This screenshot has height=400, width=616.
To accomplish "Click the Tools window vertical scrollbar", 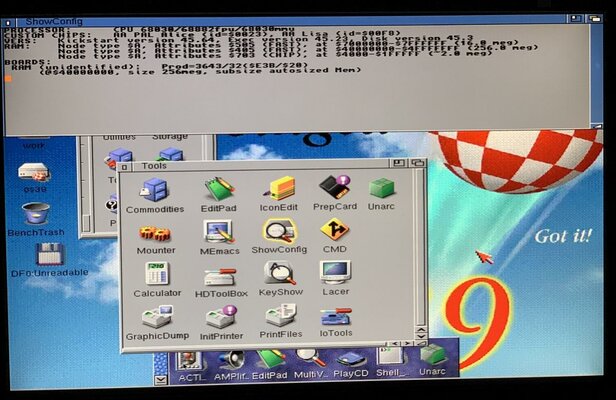I will coord(420,248).
